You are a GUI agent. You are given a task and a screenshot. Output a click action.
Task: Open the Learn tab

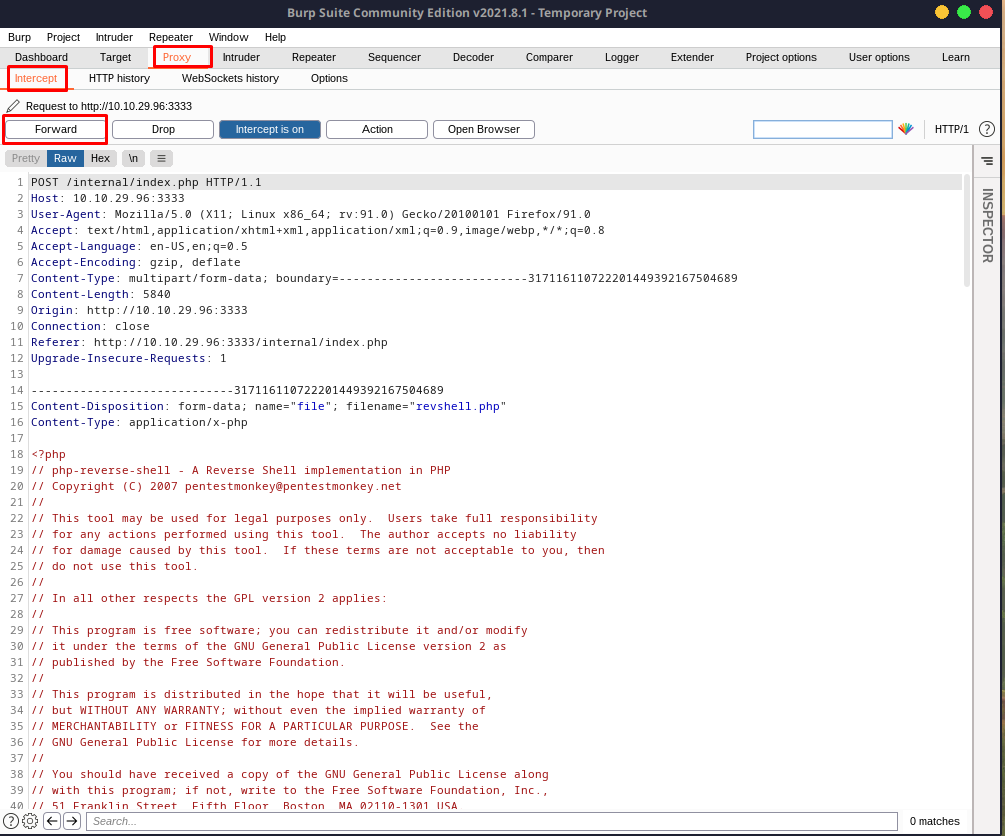[955, 57]
